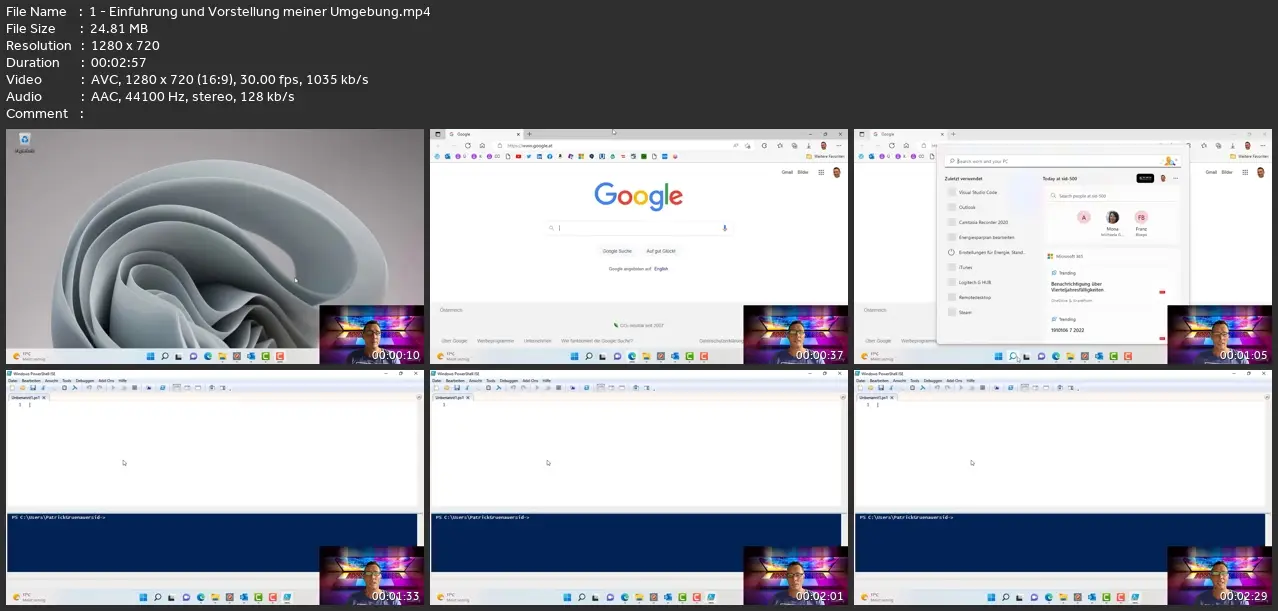Click the Windows search box in the 00:01:05 frame
1278x611 pixels.
(1063, 161)
